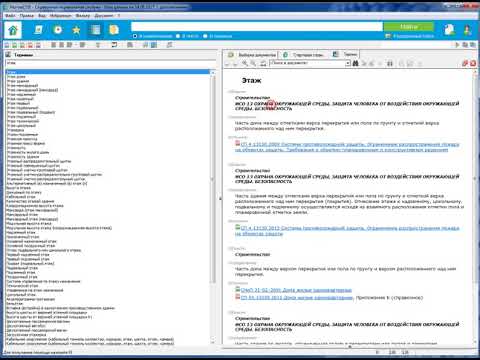Open the favorites star icon in the blue toolbar
Screen dimensions: 480x360
click(x=76, y=30)
